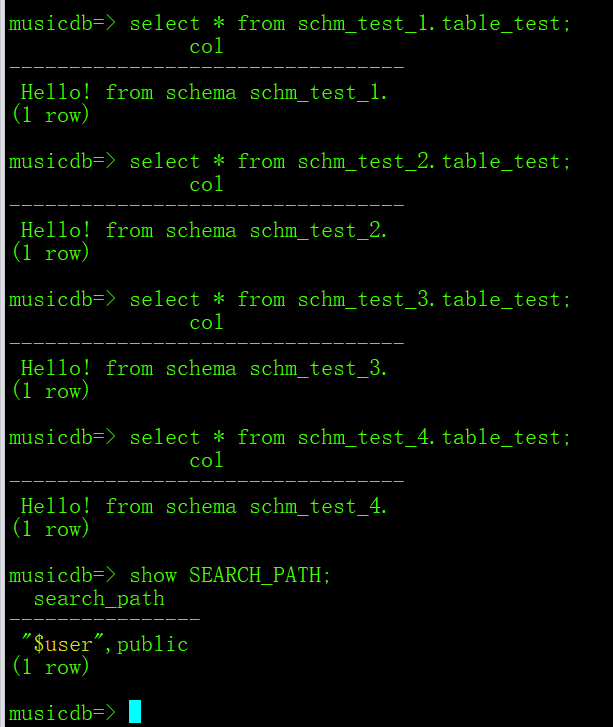This screenshot has width=613, height=727.
Task: Click the first query selecting from schm_test_1.table_test
Action: (x=350, y=23)
